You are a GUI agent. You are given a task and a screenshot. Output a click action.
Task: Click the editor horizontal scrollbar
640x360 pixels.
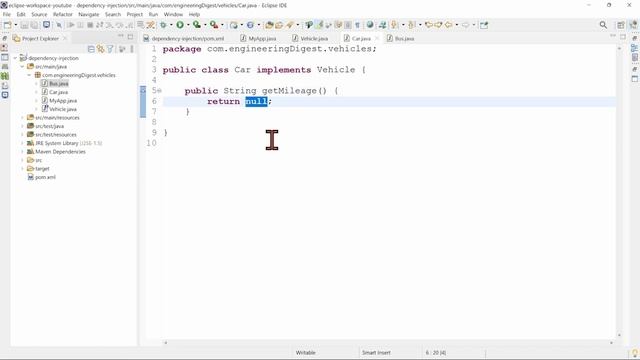tap(388, 343)
